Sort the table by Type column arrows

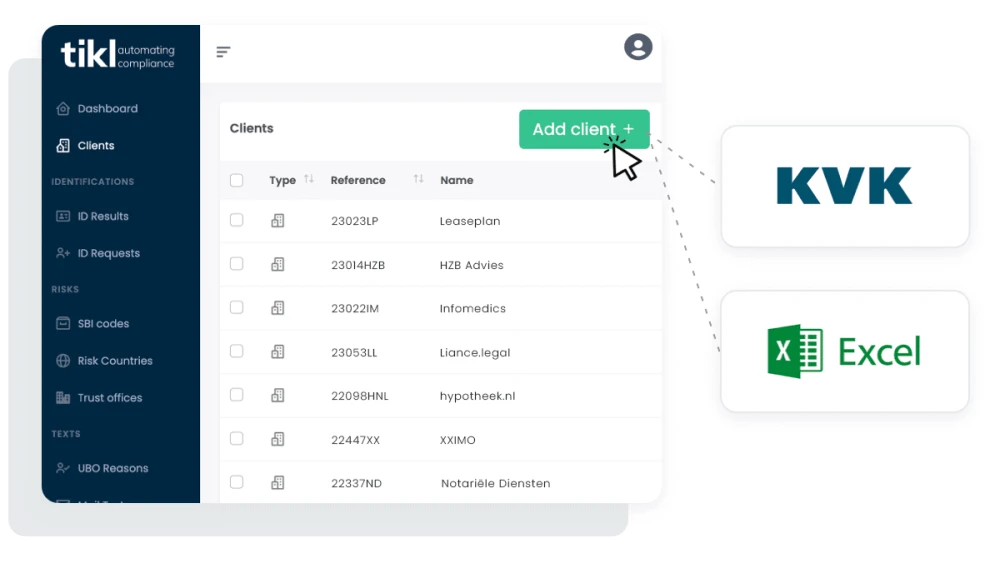[309, 180]
